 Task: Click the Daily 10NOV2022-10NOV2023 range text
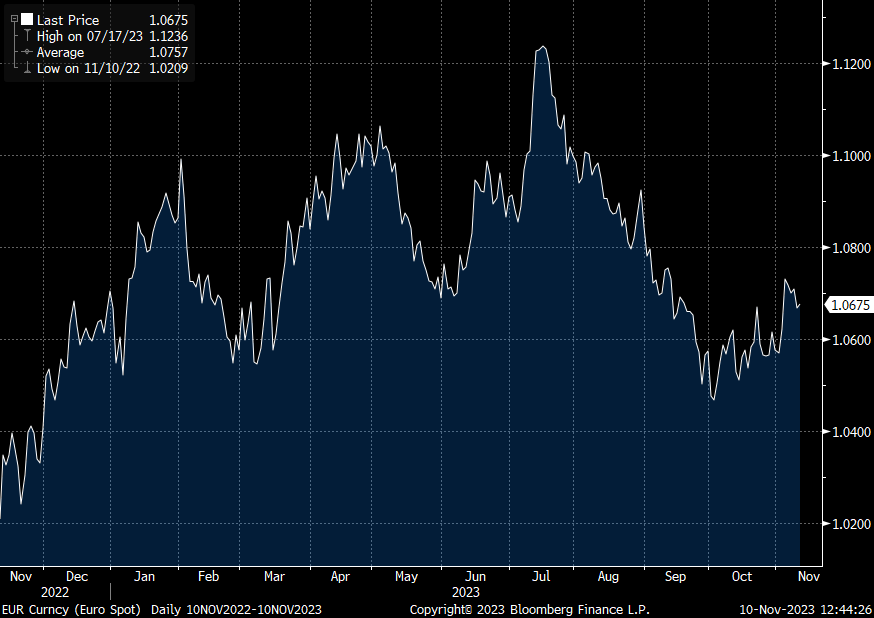[236, 609]
